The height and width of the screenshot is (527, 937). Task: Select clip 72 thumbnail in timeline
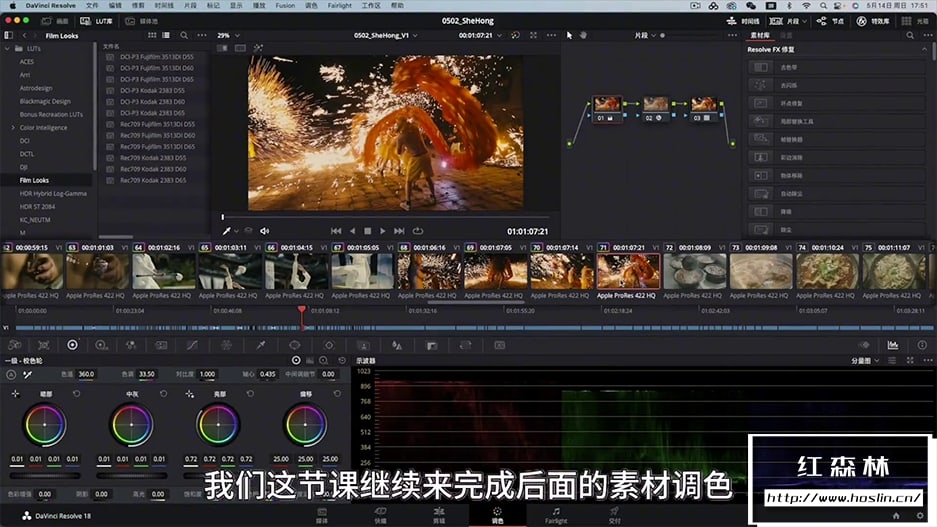[695, 271]
